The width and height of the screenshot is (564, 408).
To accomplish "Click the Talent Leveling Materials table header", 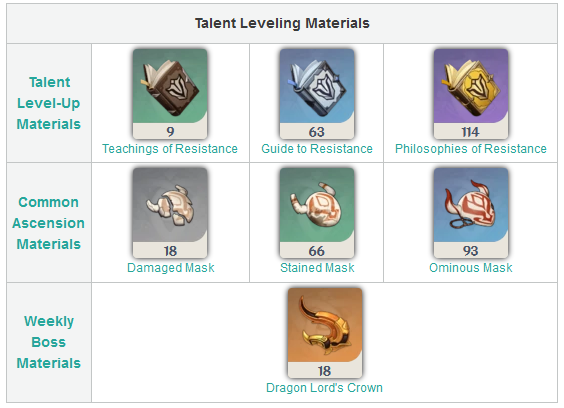I will (282, 23).
